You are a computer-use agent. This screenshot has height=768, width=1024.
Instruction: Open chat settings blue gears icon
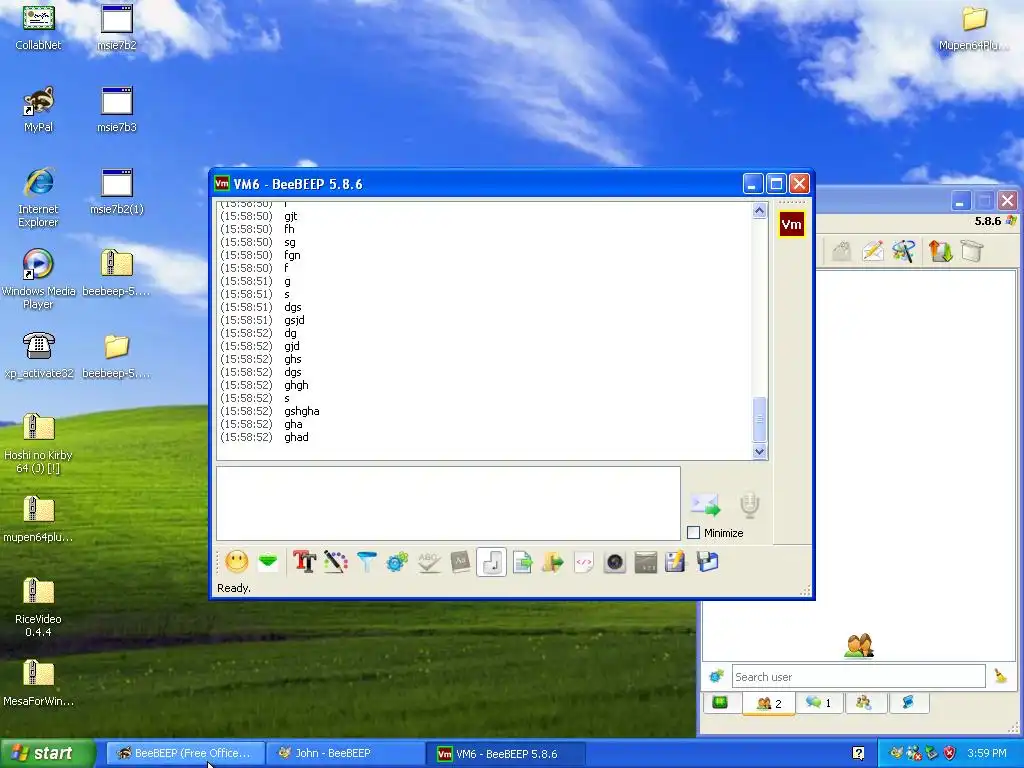[x=397, y=562]
